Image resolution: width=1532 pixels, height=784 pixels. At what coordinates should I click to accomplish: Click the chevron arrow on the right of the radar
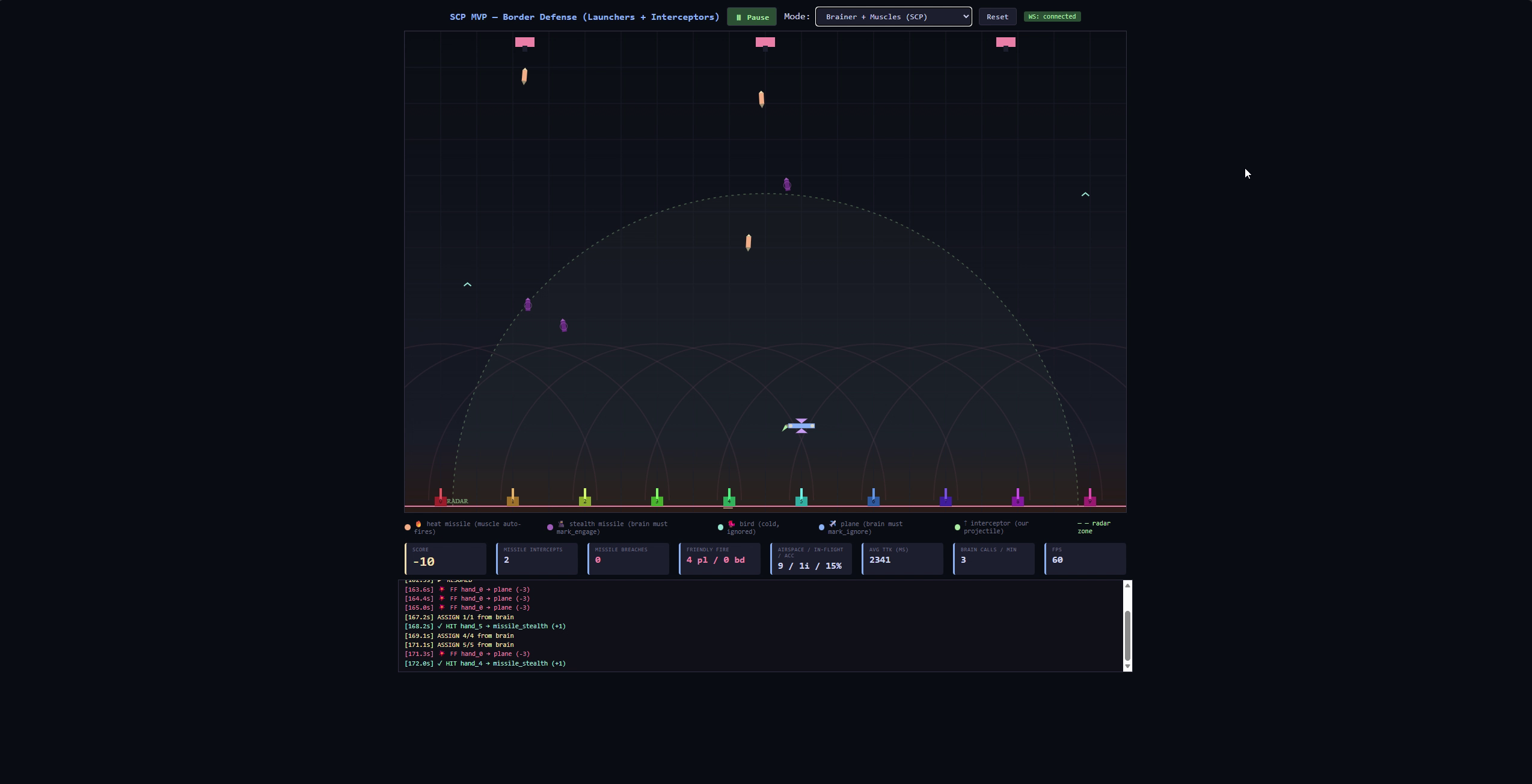(x=1086, y=194)
